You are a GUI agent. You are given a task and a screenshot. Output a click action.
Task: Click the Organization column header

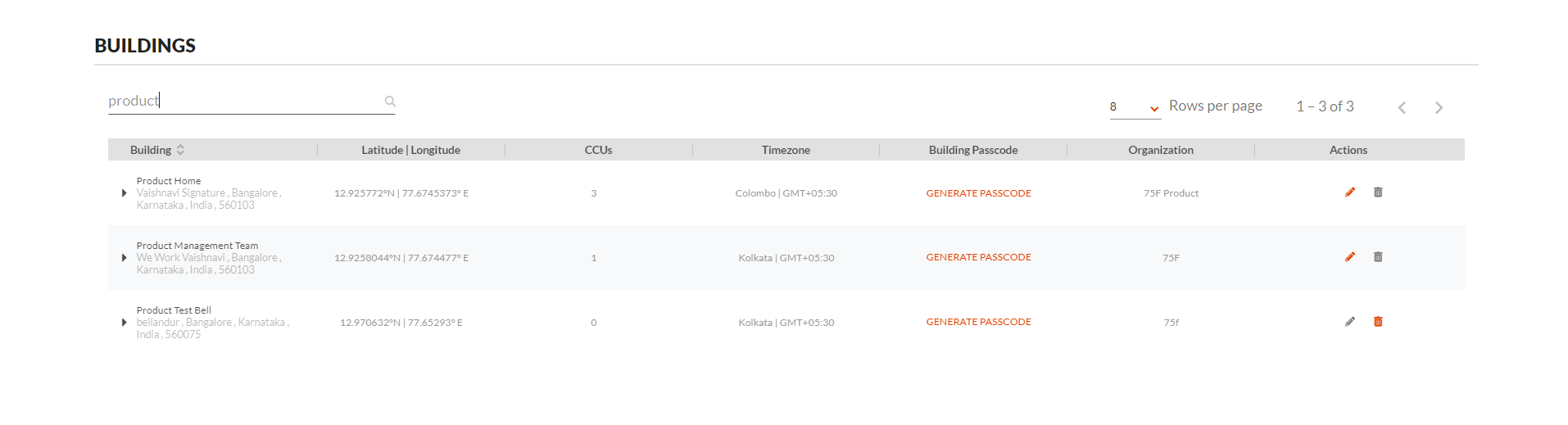click(1161, 150)
